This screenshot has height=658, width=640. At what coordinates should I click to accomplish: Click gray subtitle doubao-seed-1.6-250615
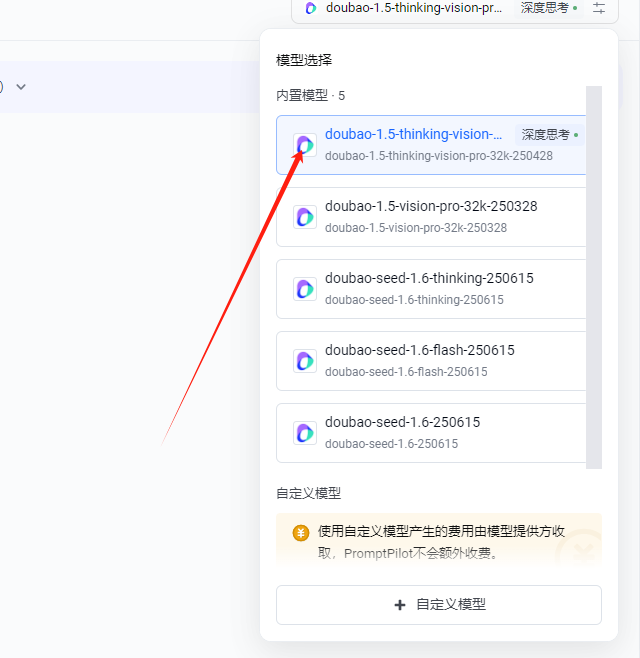click(x=392, y=444)
